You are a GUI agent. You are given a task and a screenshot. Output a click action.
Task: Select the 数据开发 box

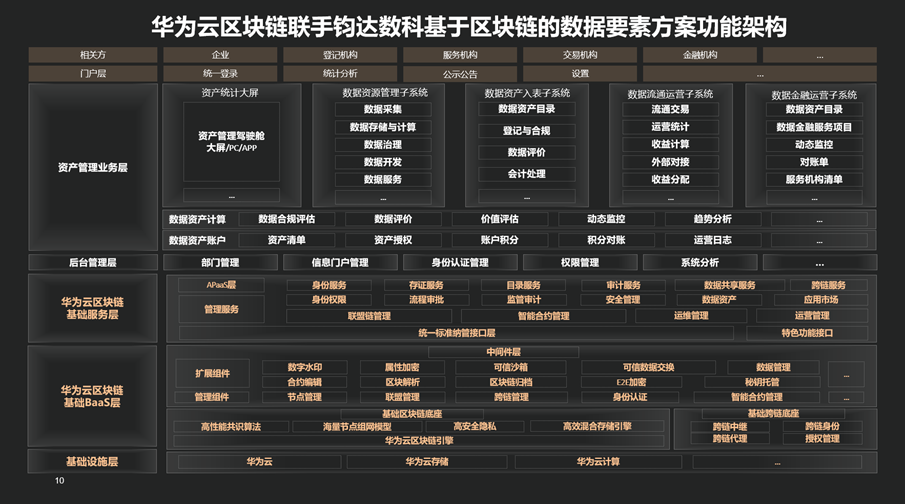tap(383, 162)
